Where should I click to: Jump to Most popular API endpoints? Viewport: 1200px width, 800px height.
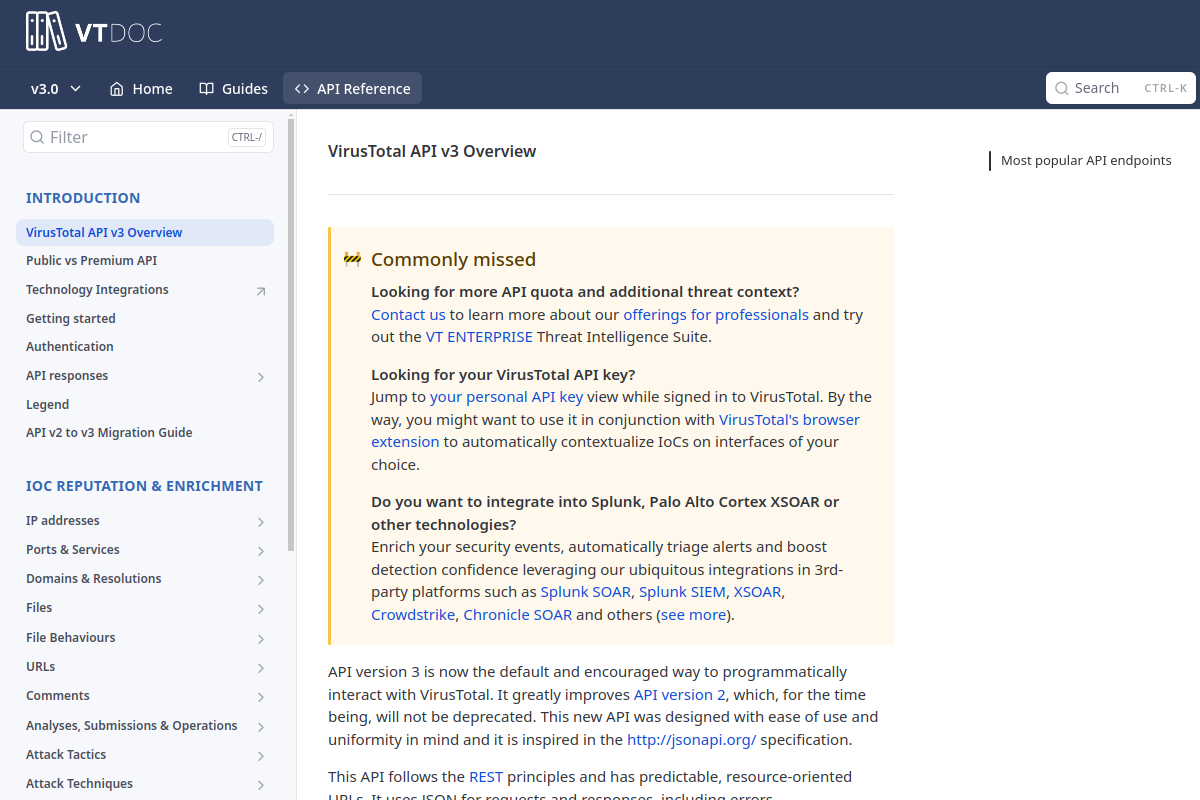[1086, 160]
